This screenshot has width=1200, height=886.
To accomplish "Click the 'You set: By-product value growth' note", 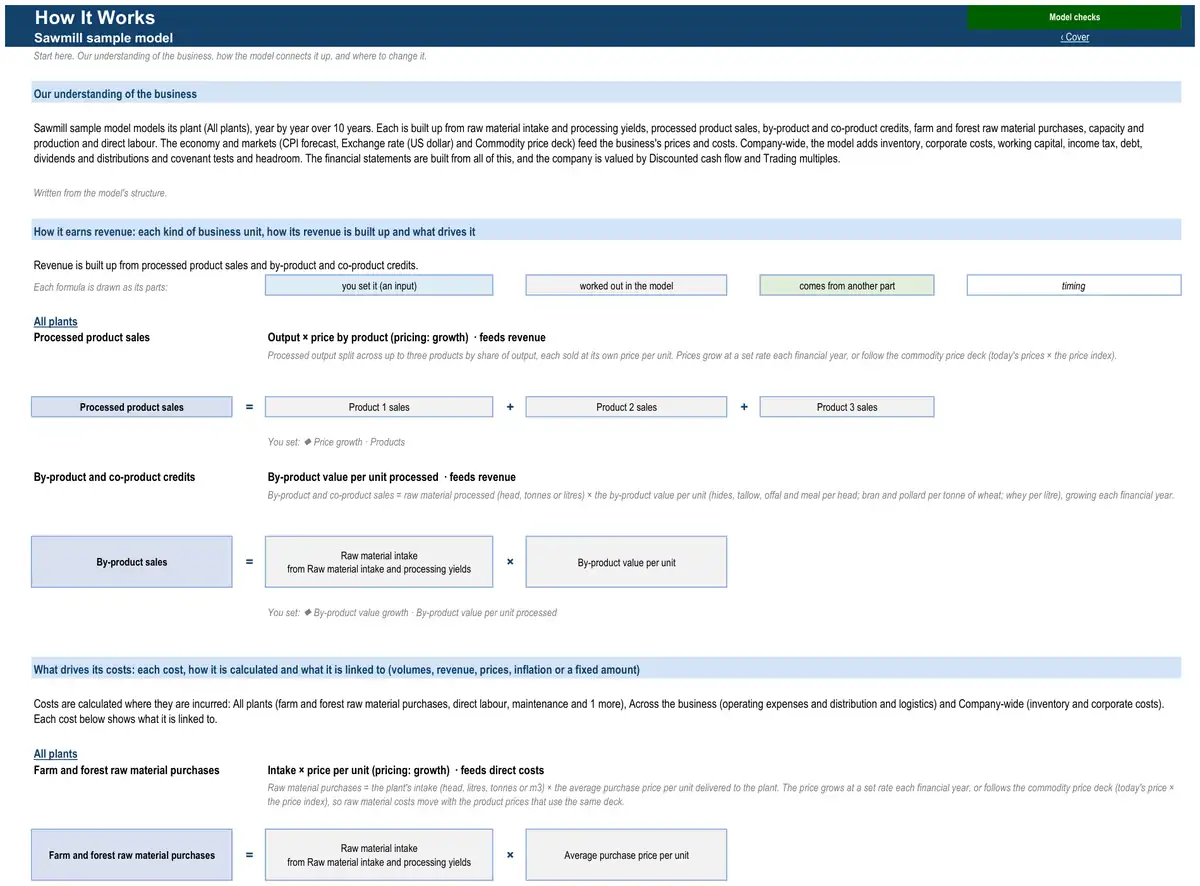I will tap(412, 613).
